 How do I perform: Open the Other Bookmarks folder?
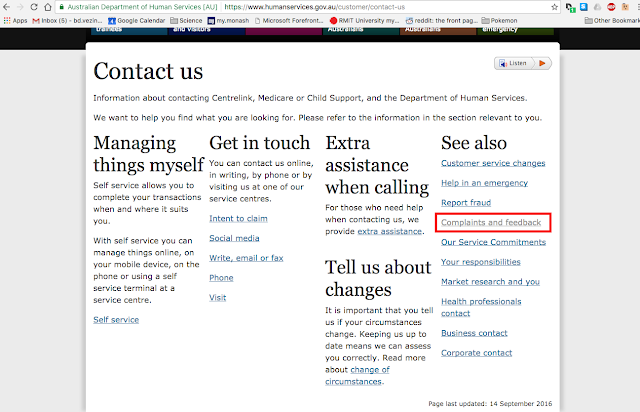point(612,20)
